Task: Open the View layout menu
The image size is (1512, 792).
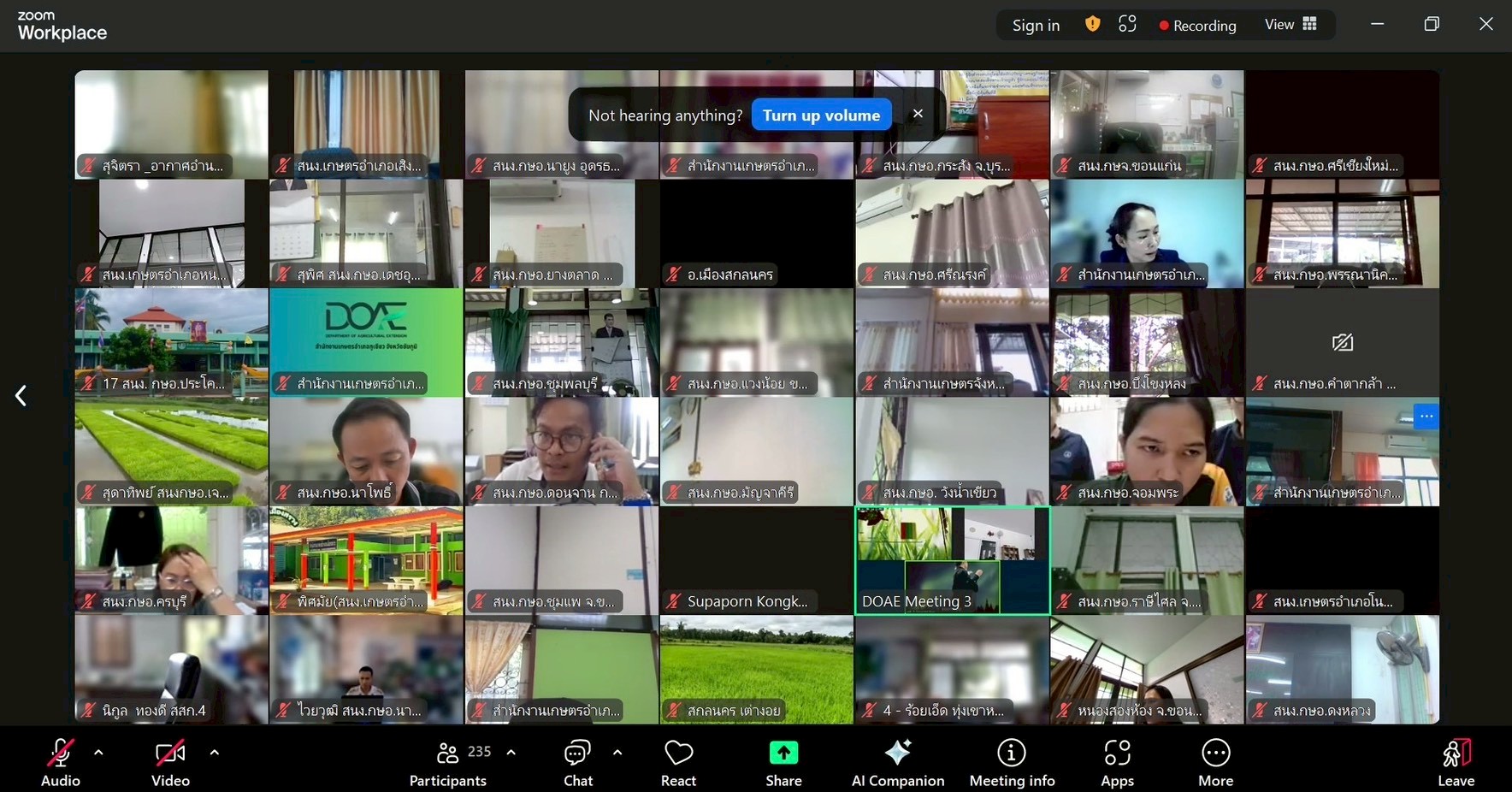Action: pyautogui.click(x=1291, y=25)
